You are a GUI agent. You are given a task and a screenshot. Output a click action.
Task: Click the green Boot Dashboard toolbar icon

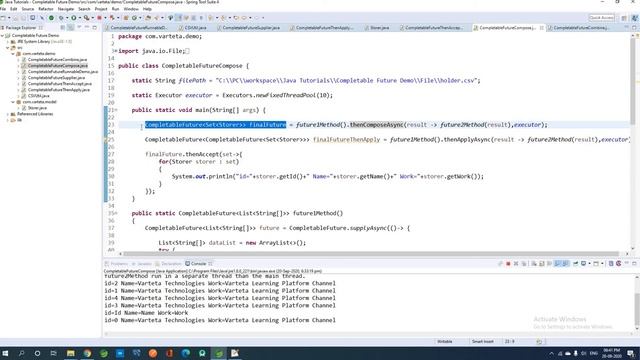tap(51, 18)
